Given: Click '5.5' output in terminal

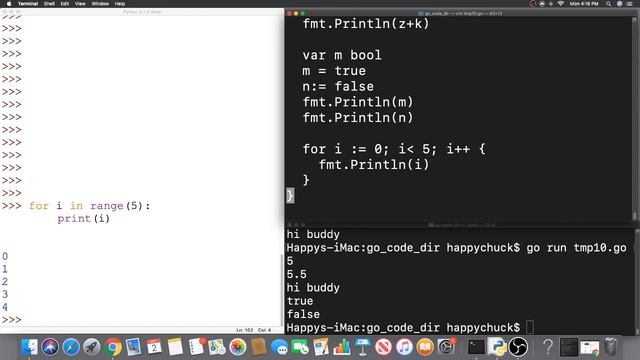Looking at the screenshot, I should pos(297,274).
